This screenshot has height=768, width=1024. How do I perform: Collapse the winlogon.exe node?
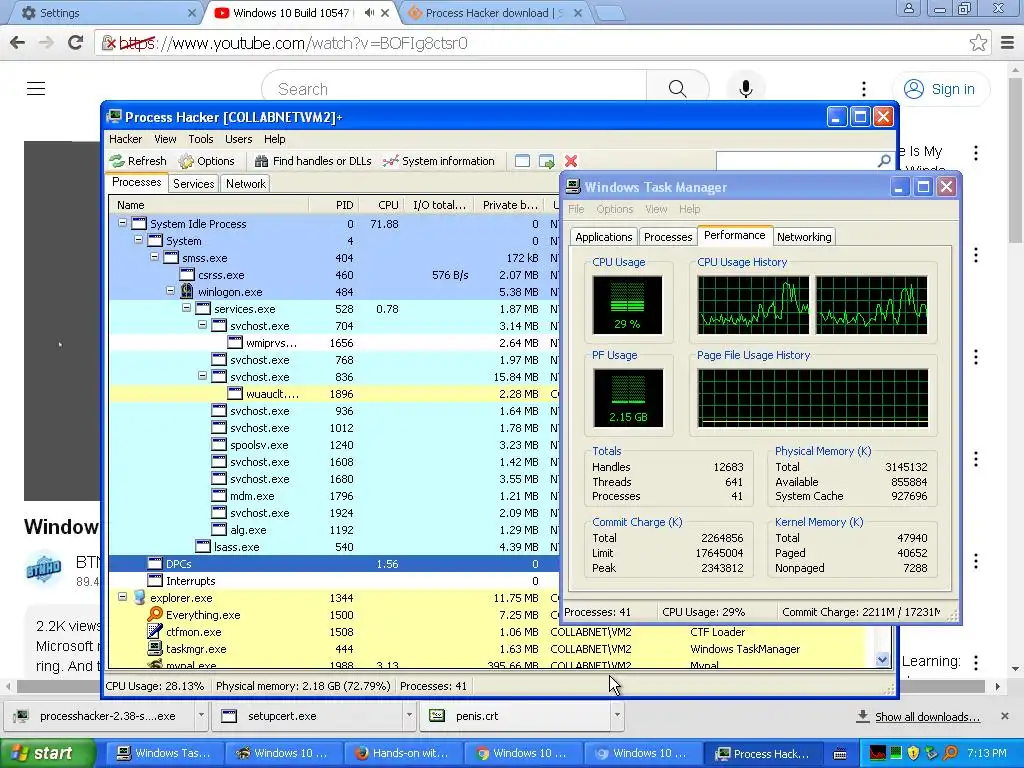[170, 291]
